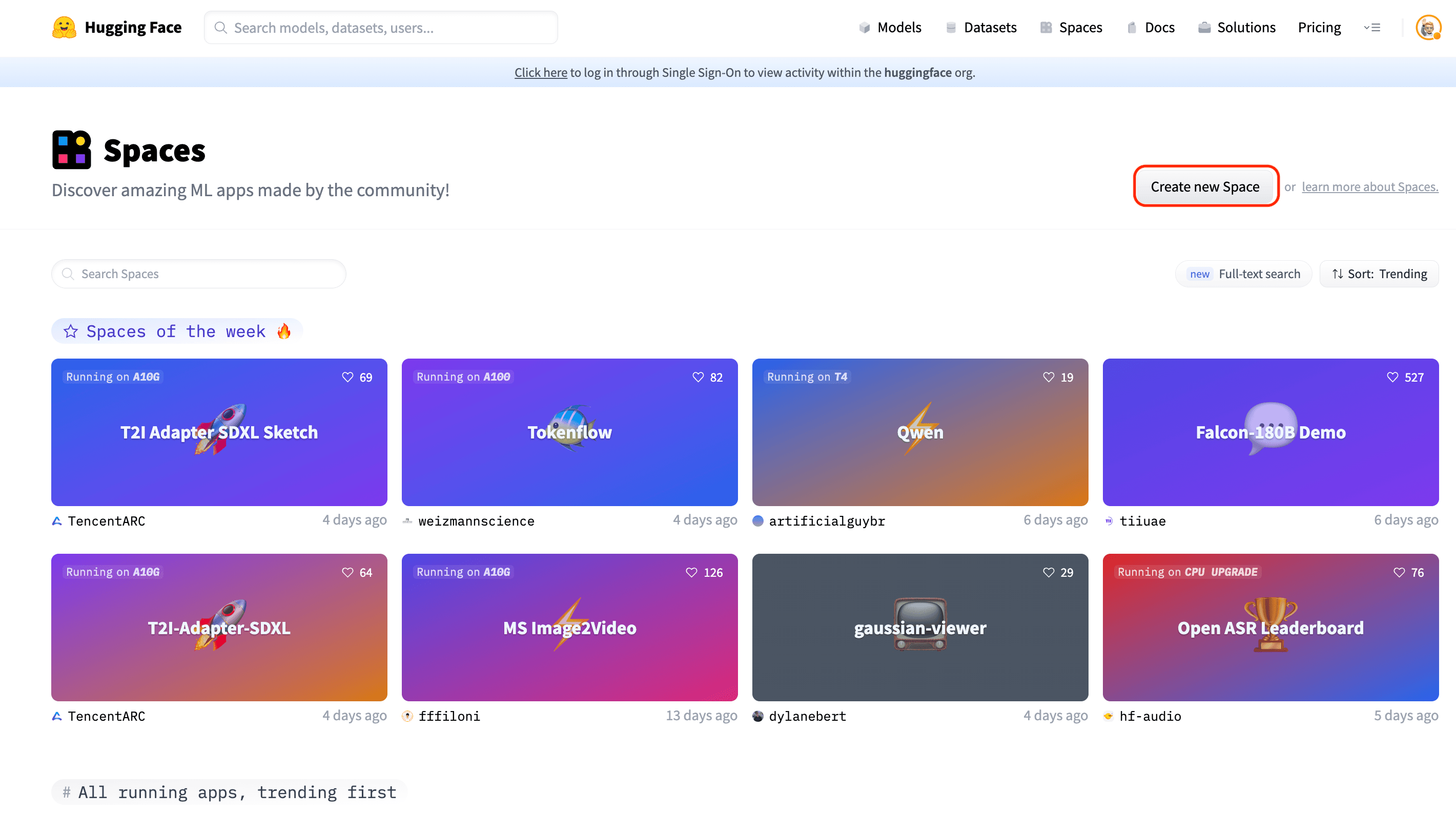Open the Falcon-180B Demo space card

1270,432
